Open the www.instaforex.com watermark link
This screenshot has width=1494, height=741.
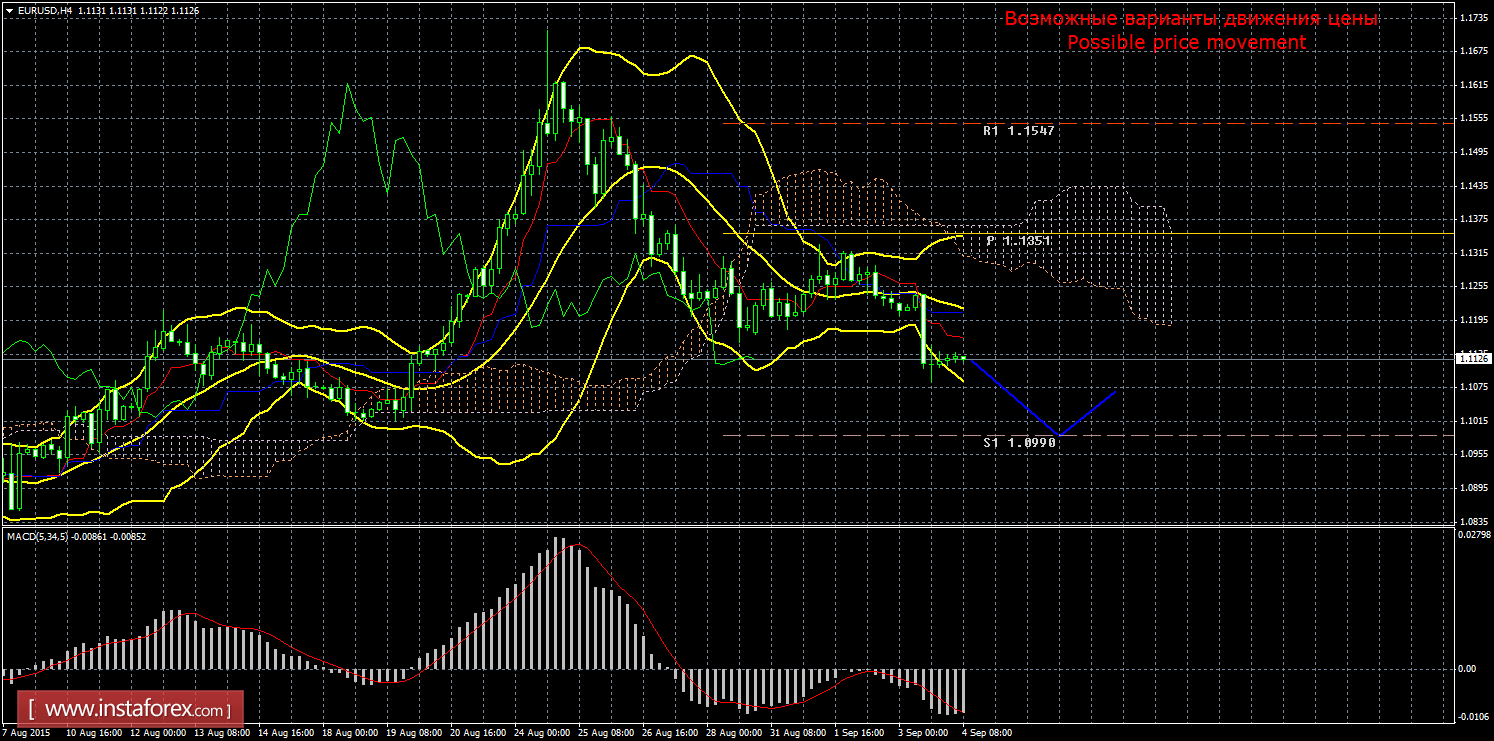[x=131, y=710]
